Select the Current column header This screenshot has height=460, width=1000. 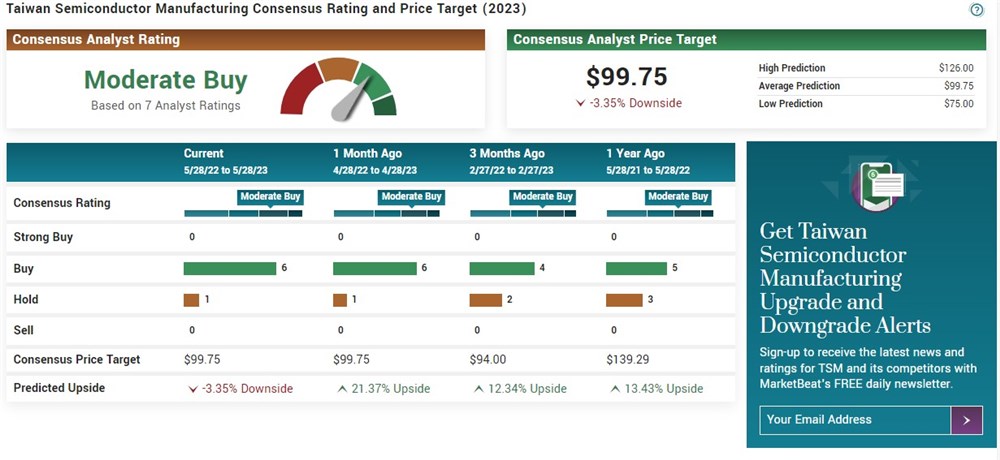coord(204,153)
